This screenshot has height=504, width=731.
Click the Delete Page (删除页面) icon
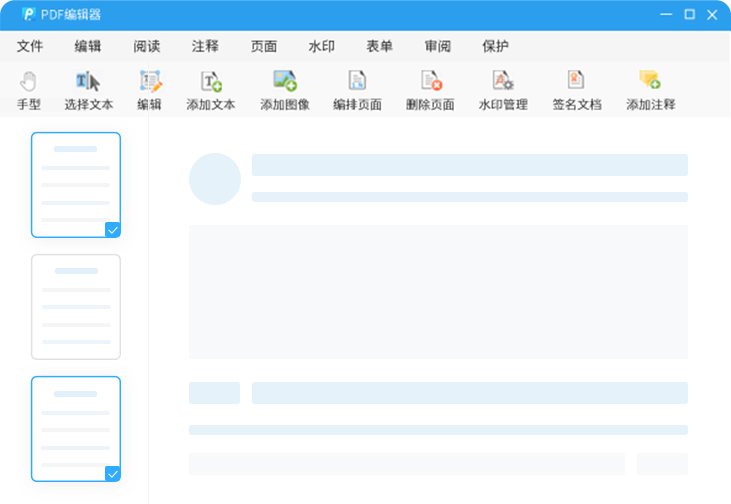tap(430, 81)
